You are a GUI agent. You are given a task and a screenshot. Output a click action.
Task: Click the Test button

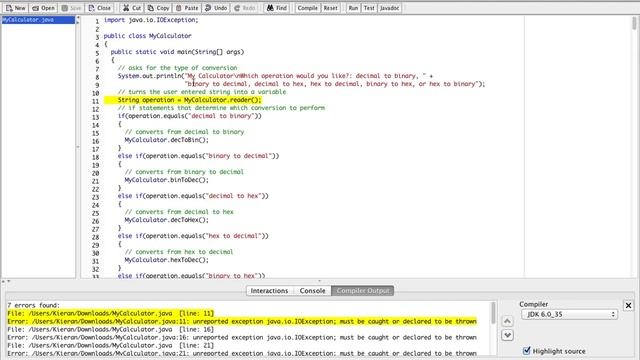[369, 8]
